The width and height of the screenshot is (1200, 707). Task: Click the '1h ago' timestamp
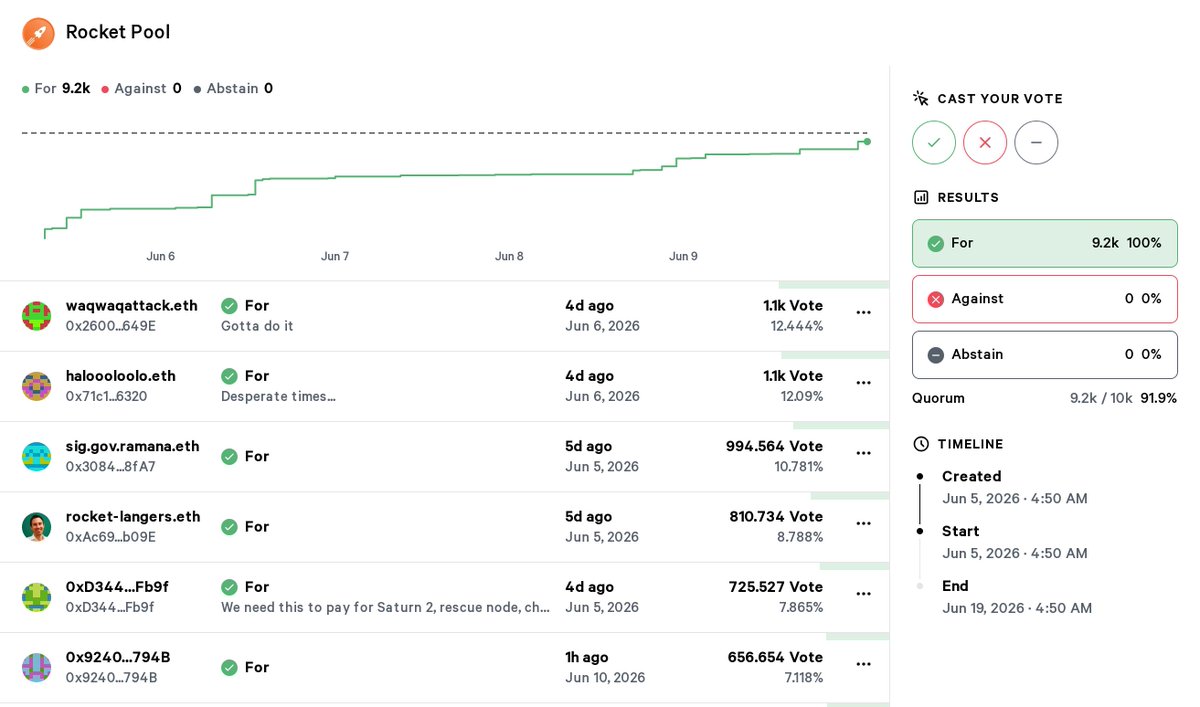(586, 657)
